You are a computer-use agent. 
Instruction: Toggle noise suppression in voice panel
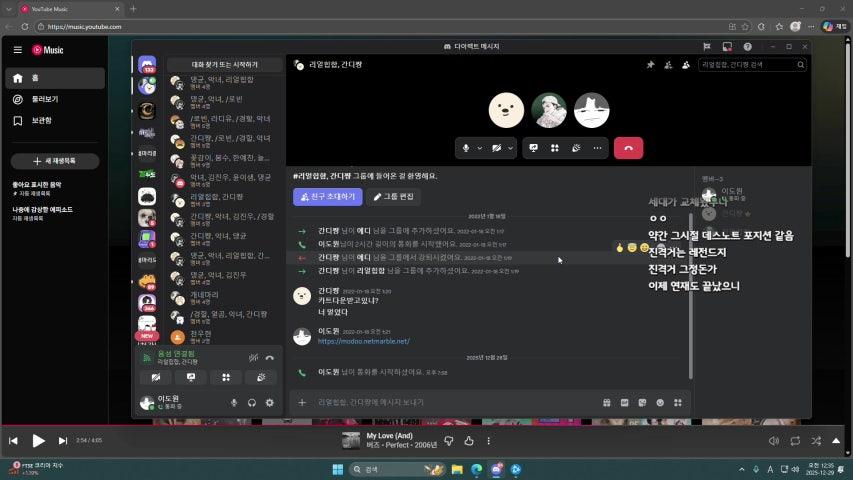pyautogui.click(x=254, y=358)
